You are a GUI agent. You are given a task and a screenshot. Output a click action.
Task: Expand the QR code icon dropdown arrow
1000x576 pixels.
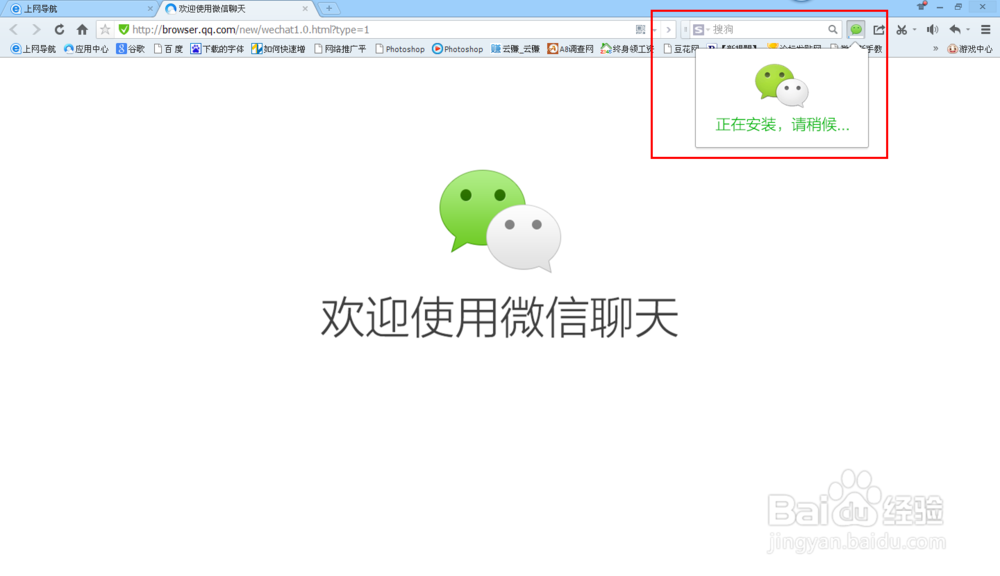(654, 30)
